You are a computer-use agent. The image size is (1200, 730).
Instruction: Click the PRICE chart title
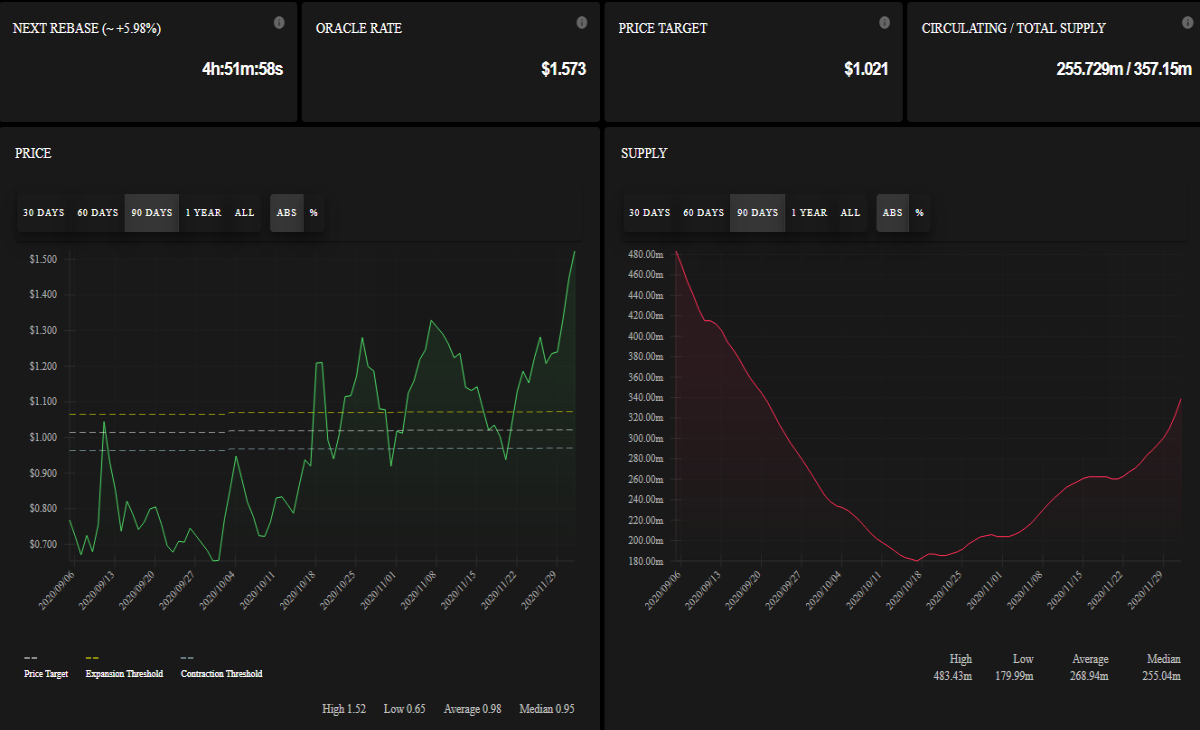coord(33,154)
